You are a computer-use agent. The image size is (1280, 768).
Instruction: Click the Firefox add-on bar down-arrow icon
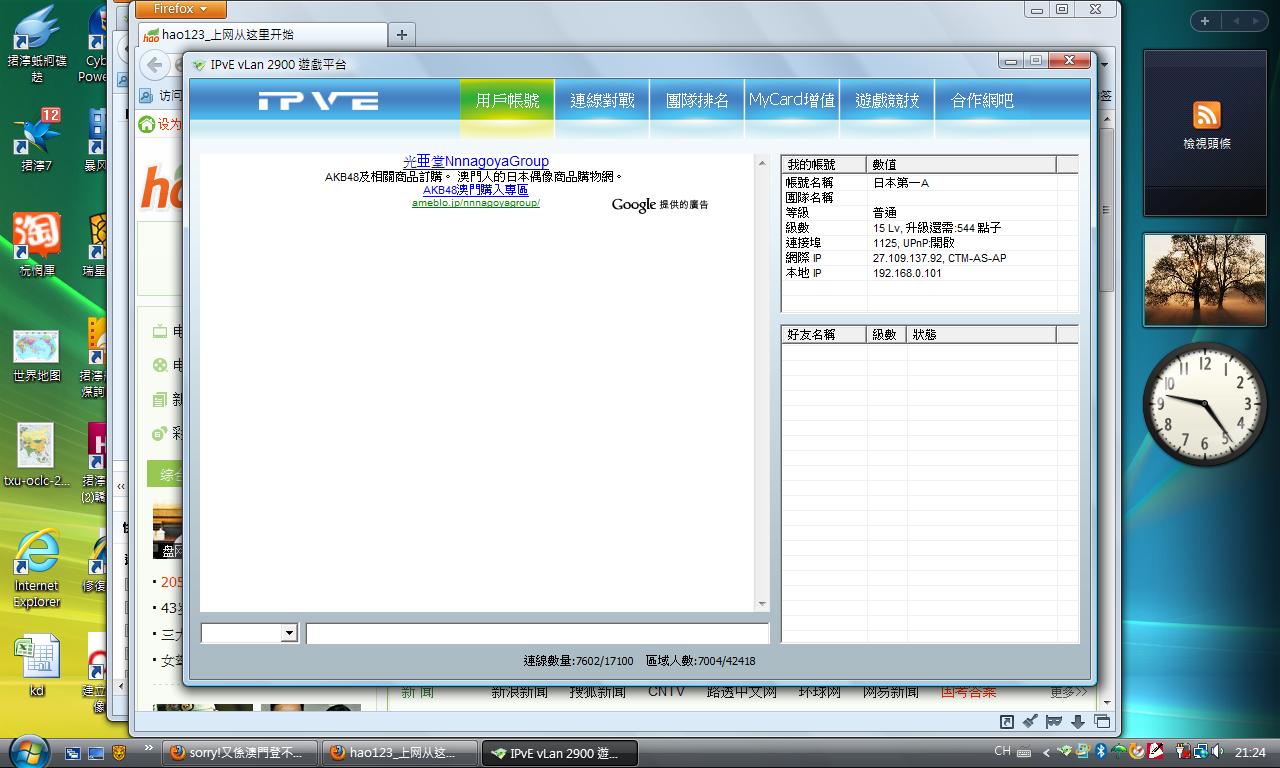coord(1078,722)
